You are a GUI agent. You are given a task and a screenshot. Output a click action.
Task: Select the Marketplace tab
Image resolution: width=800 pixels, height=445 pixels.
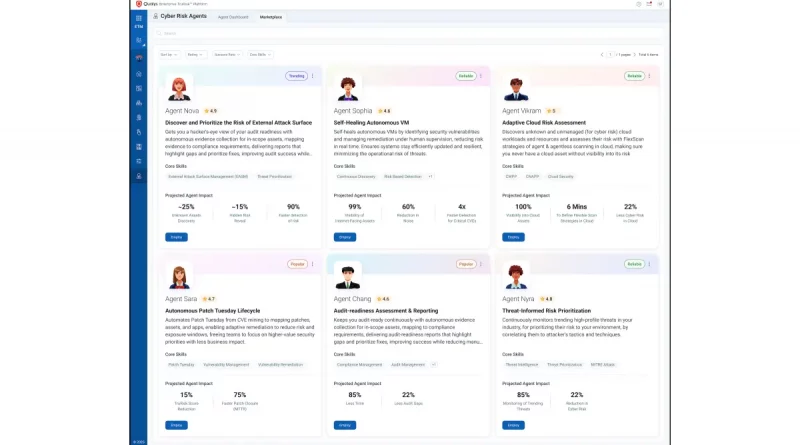tap(271, 17)
